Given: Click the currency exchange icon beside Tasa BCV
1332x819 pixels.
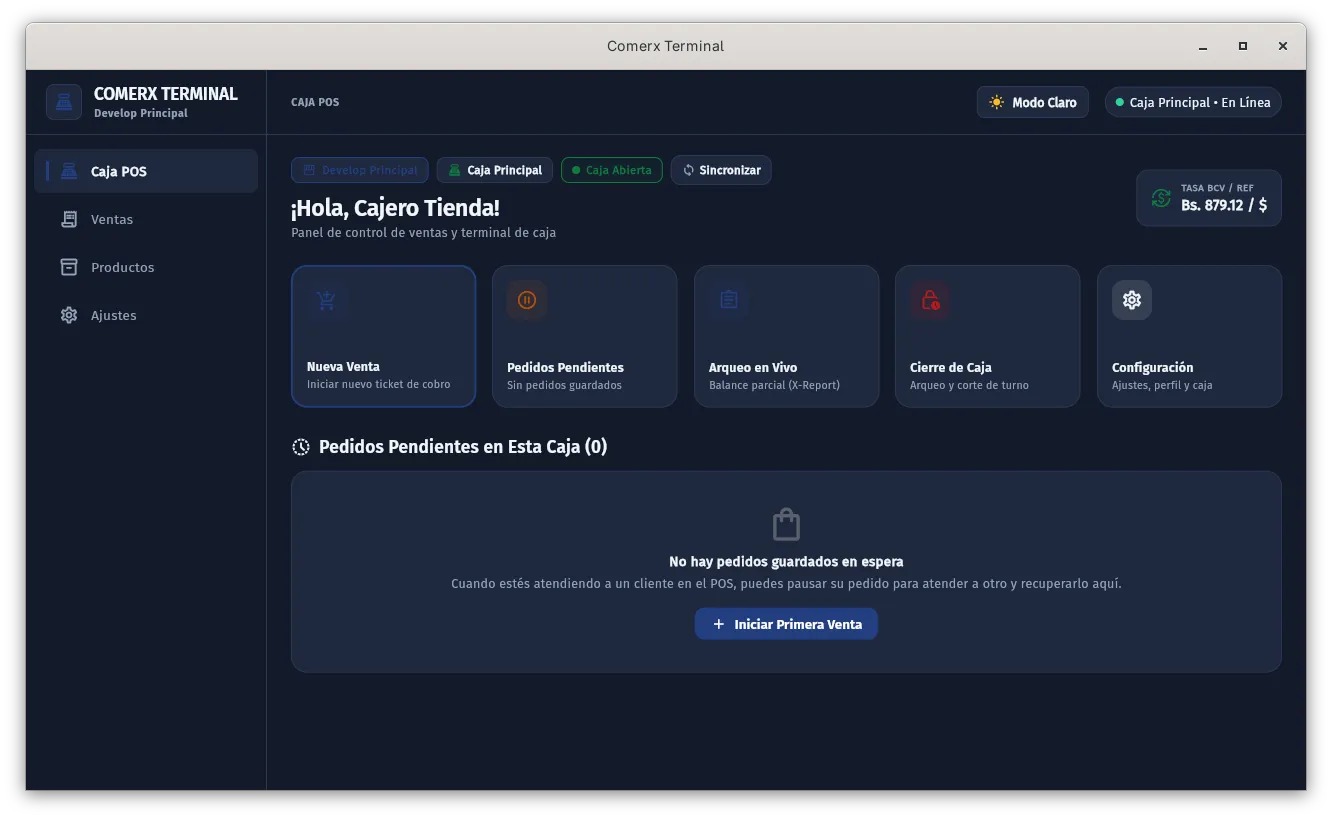Looking at the screenshot, I should coord(1161,198).
